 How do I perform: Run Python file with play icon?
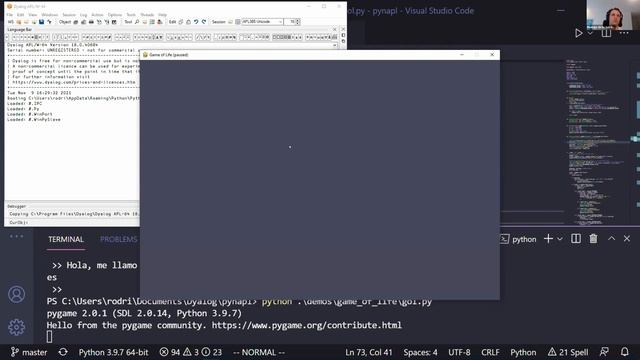tap(578, 33)
